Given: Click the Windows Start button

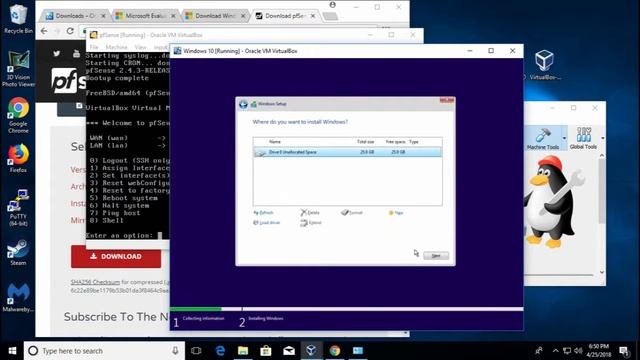Looking at the screenshot, I should pyautogui.click(x=12, y=351).
